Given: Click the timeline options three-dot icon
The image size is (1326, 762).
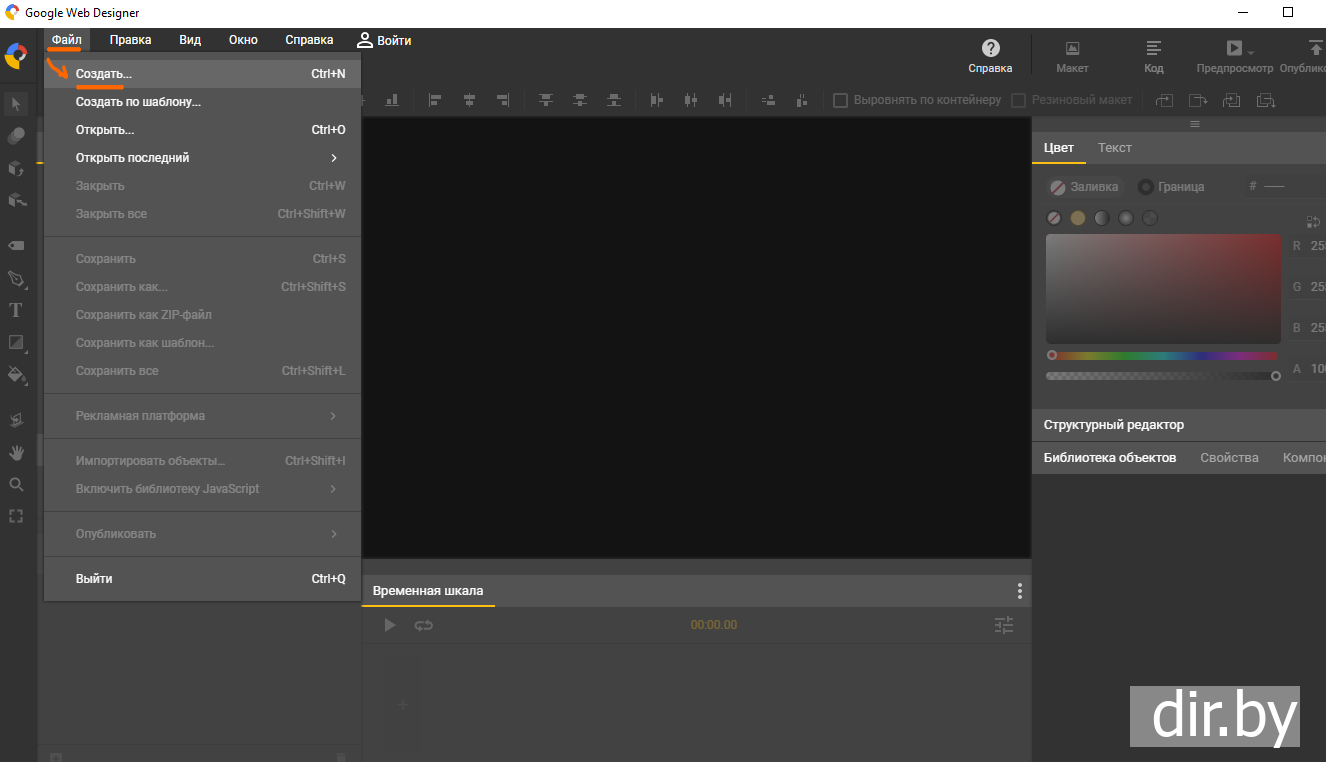Looking at the screenshot, I should pos(1019,591).
